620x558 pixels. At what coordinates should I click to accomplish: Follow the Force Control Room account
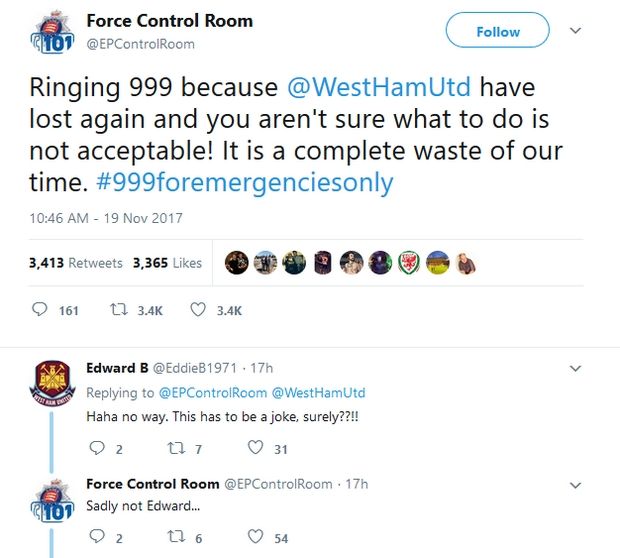coord(497,31)
